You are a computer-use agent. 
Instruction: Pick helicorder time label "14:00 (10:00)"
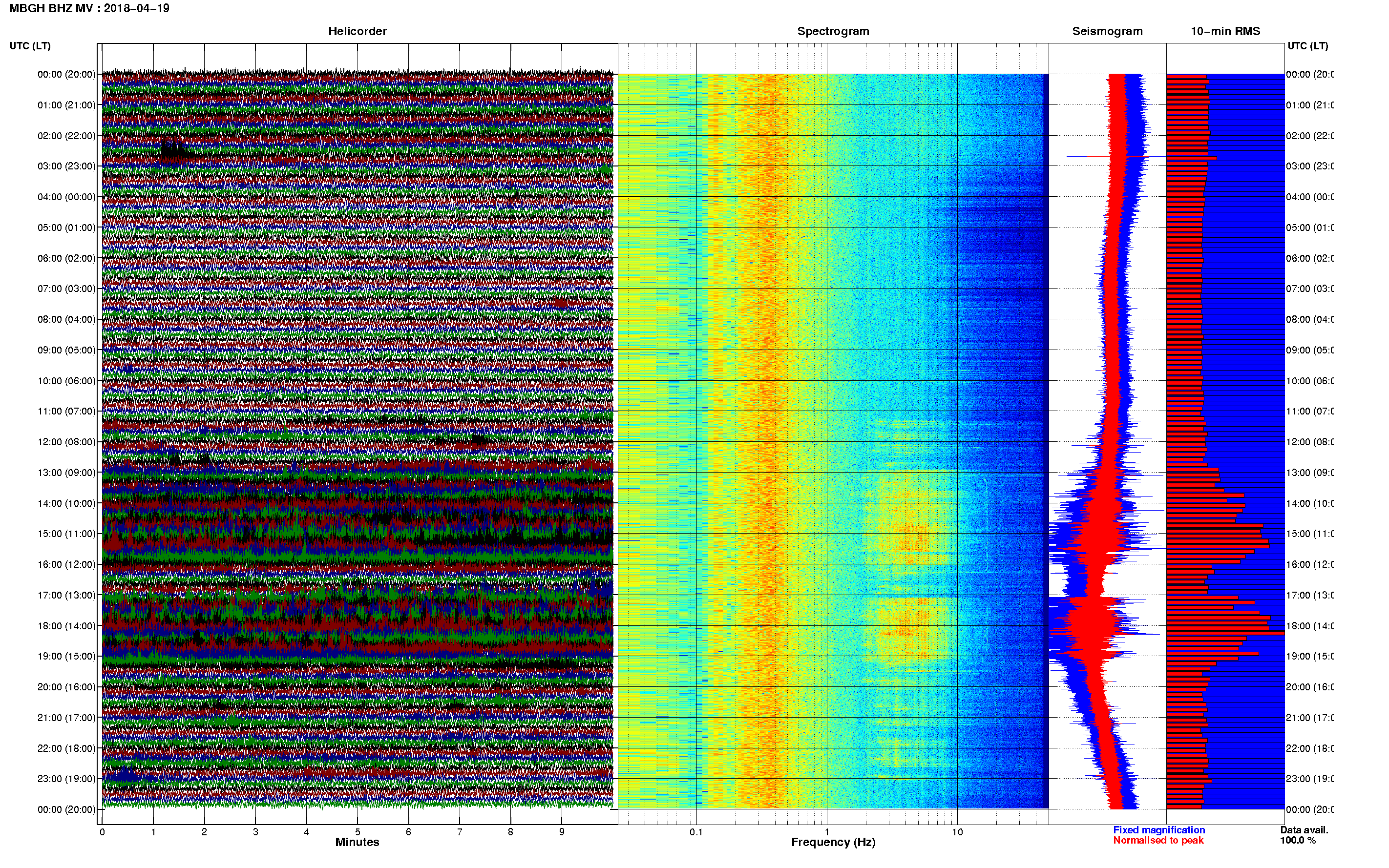click(66, 503)
